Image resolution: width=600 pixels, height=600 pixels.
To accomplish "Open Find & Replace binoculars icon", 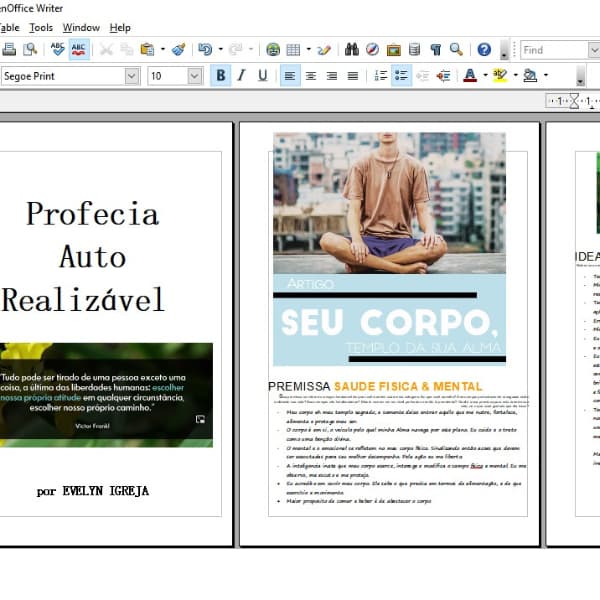I will click(x=352, y=49).
